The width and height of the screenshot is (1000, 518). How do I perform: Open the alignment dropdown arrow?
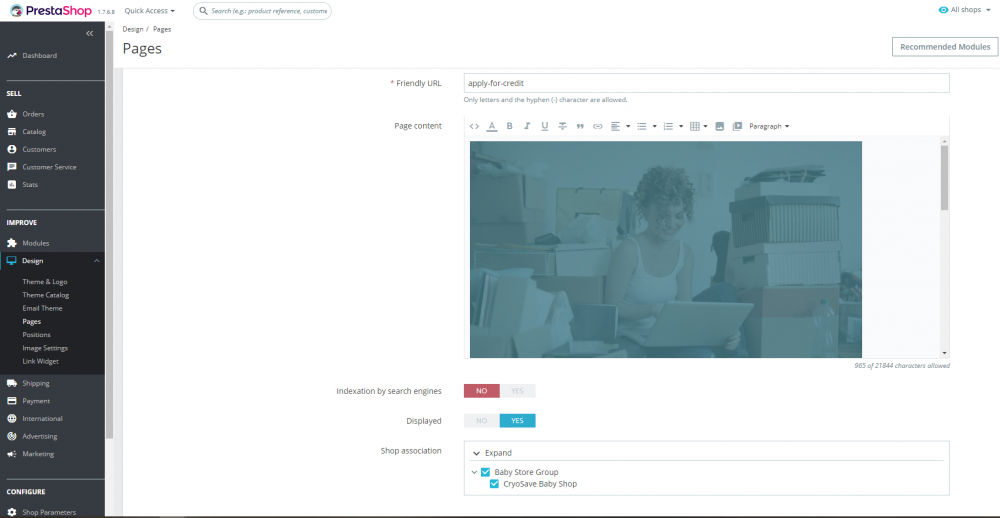628,126
